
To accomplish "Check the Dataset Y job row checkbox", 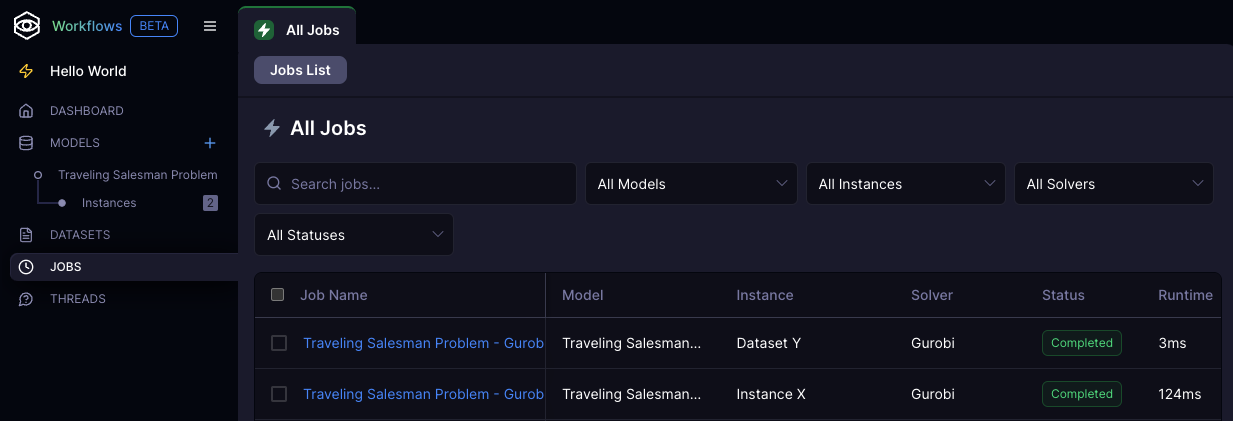I will 279,343.
